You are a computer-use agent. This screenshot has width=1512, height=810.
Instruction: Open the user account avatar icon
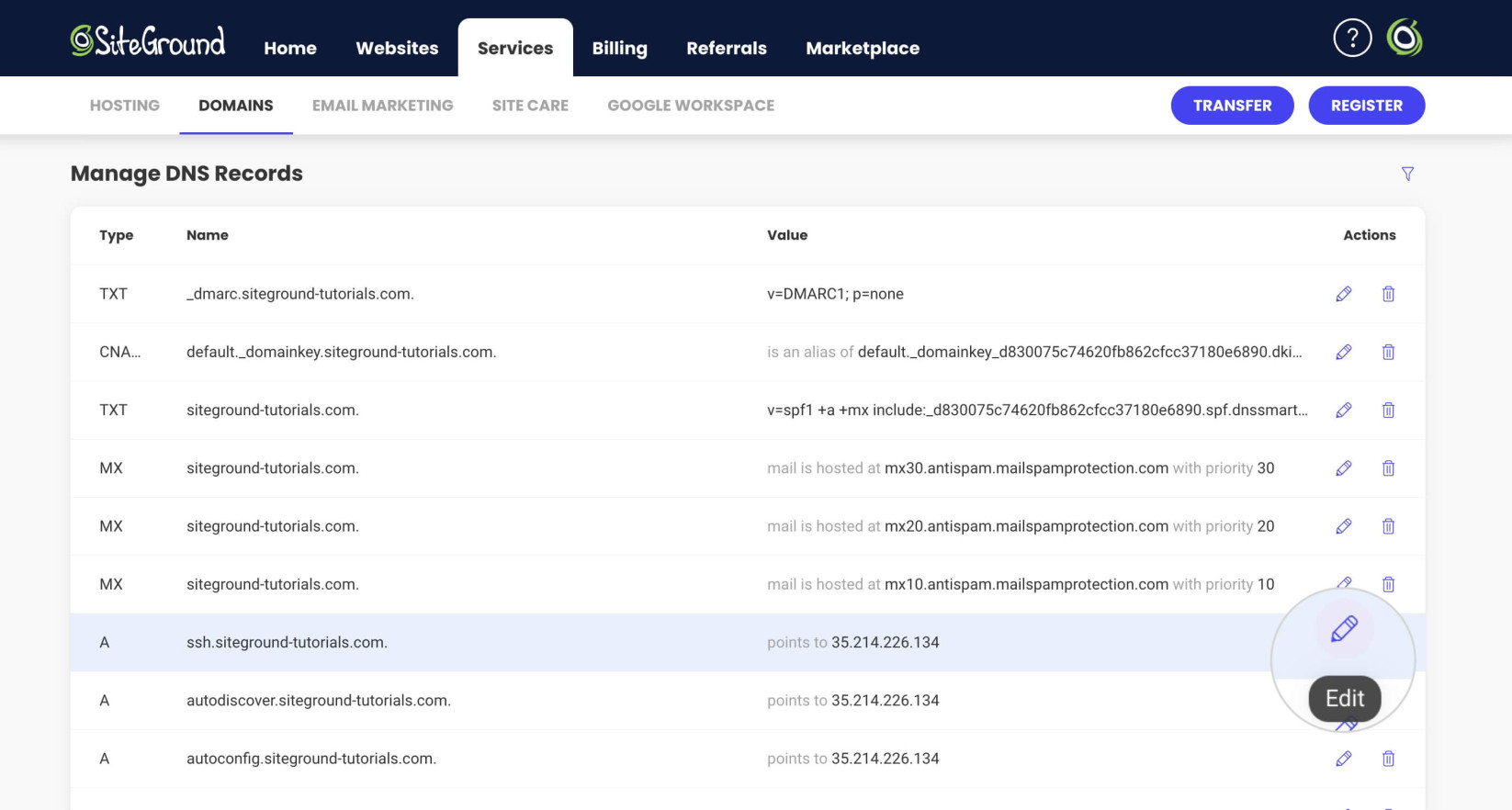click(1405, 38)
